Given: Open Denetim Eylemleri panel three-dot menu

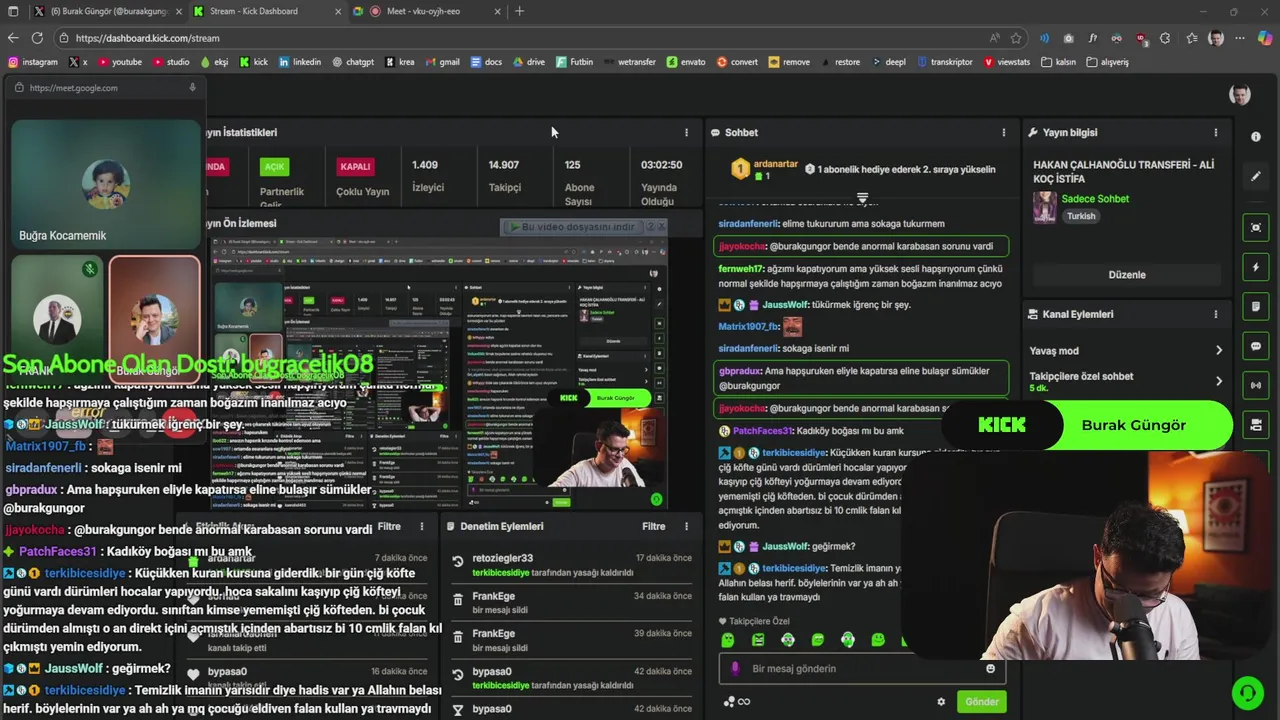Looking at the screenshot, I should click(x=686, y=526).
